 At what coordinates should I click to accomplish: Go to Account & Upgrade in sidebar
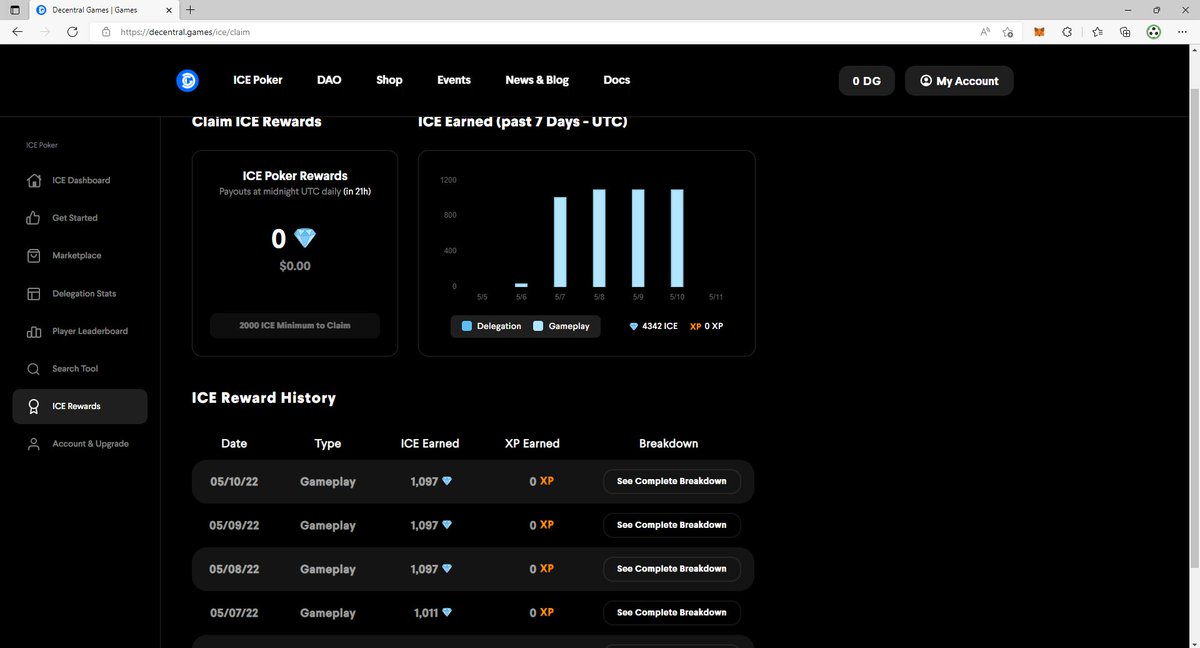pyautogui.click(x=80, y=444)
